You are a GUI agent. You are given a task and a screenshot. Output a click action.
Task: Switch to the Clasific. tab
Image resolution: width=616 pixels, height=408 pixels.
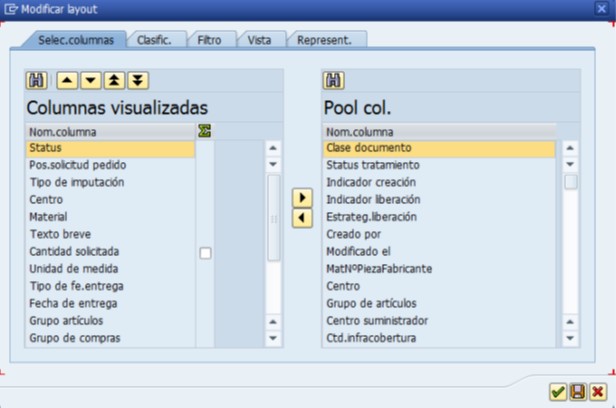click(154, 40)
